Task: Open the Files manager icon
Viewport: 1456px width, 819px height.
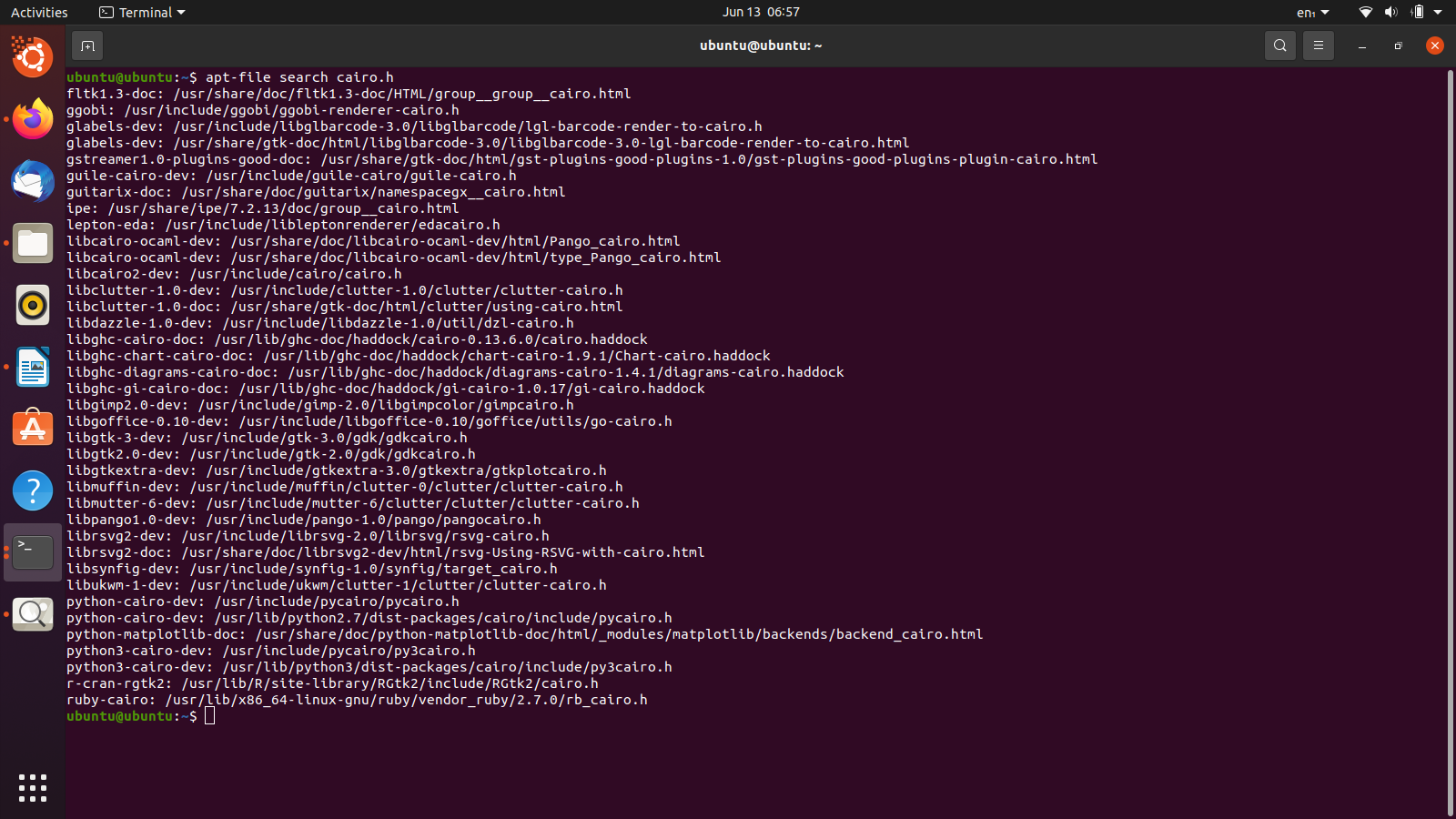Action: tap(33, 243)
